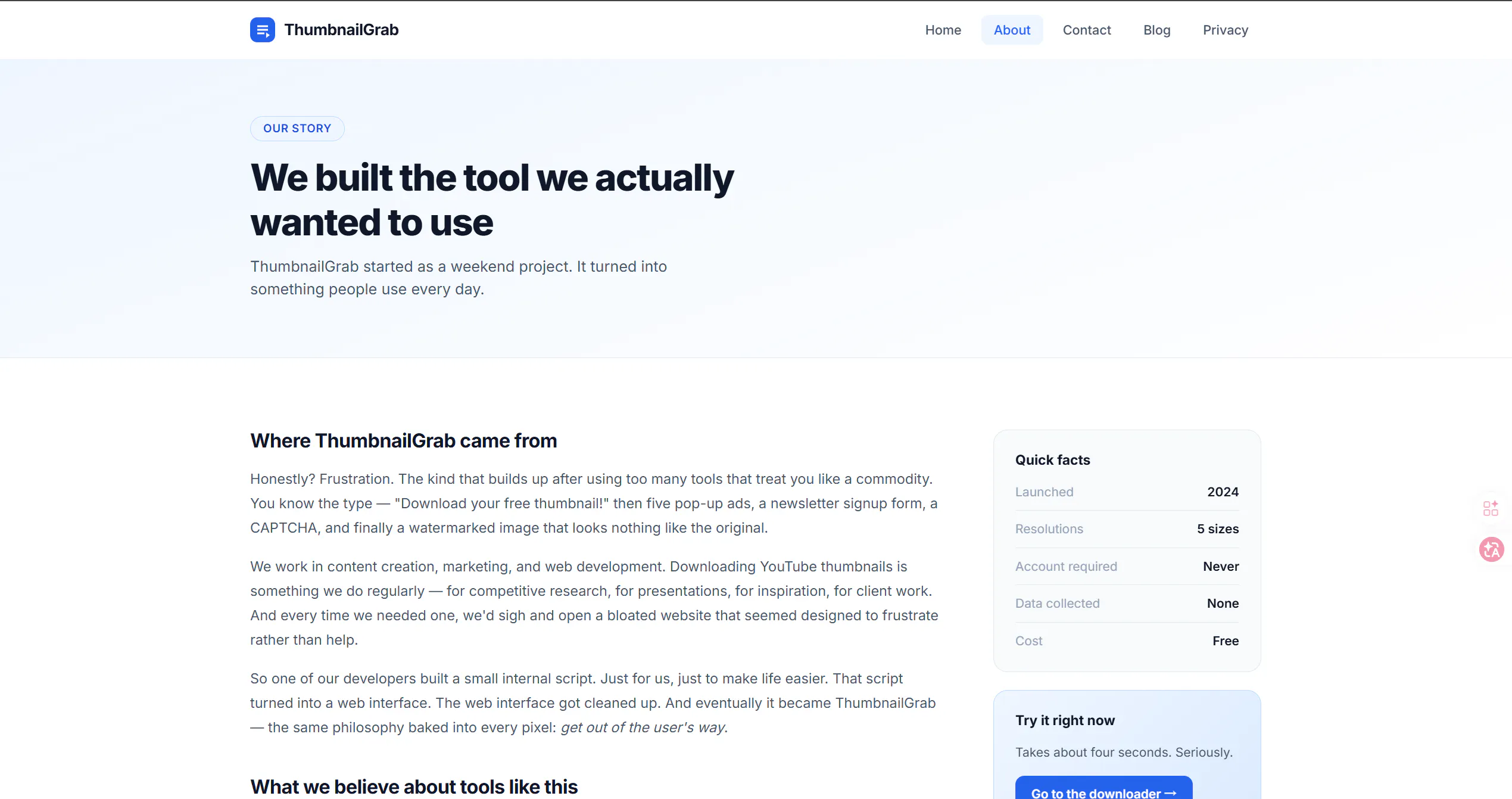Open the Home nav link
The width and height of the screenshot is (1512, 799).
[943, 30]
